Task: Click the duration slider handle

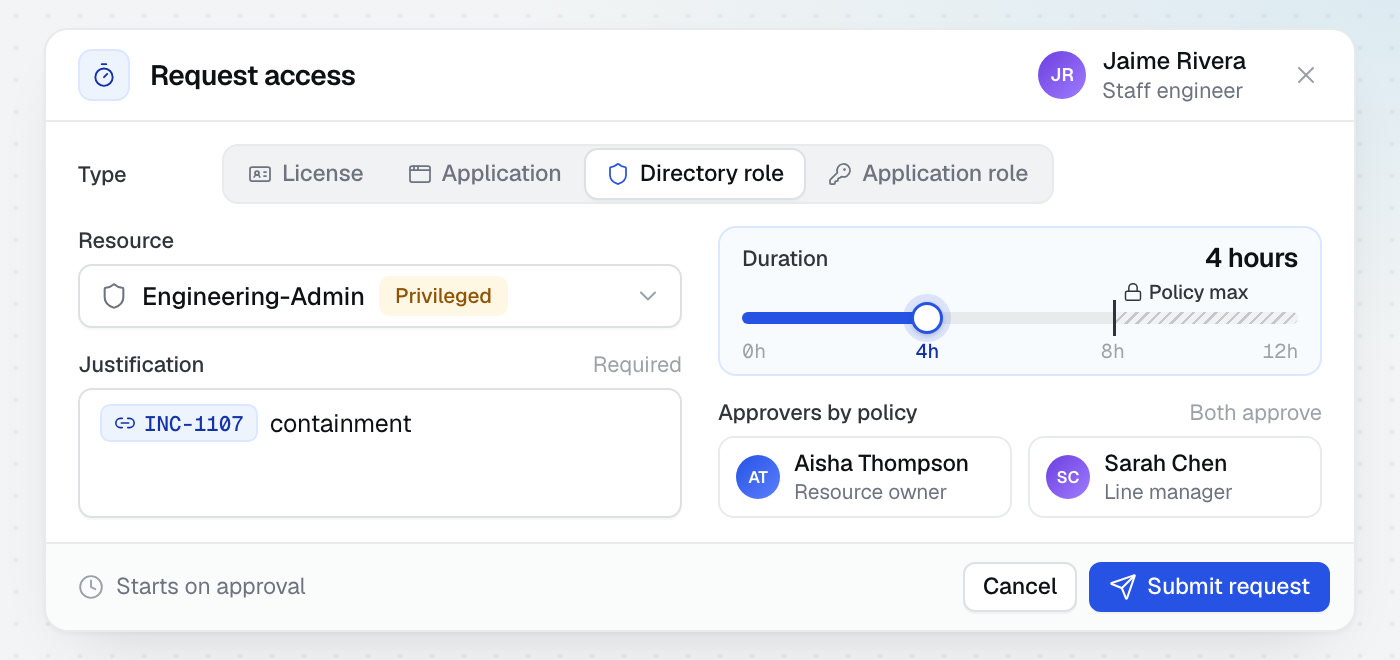Action: (x=927, y=318)
